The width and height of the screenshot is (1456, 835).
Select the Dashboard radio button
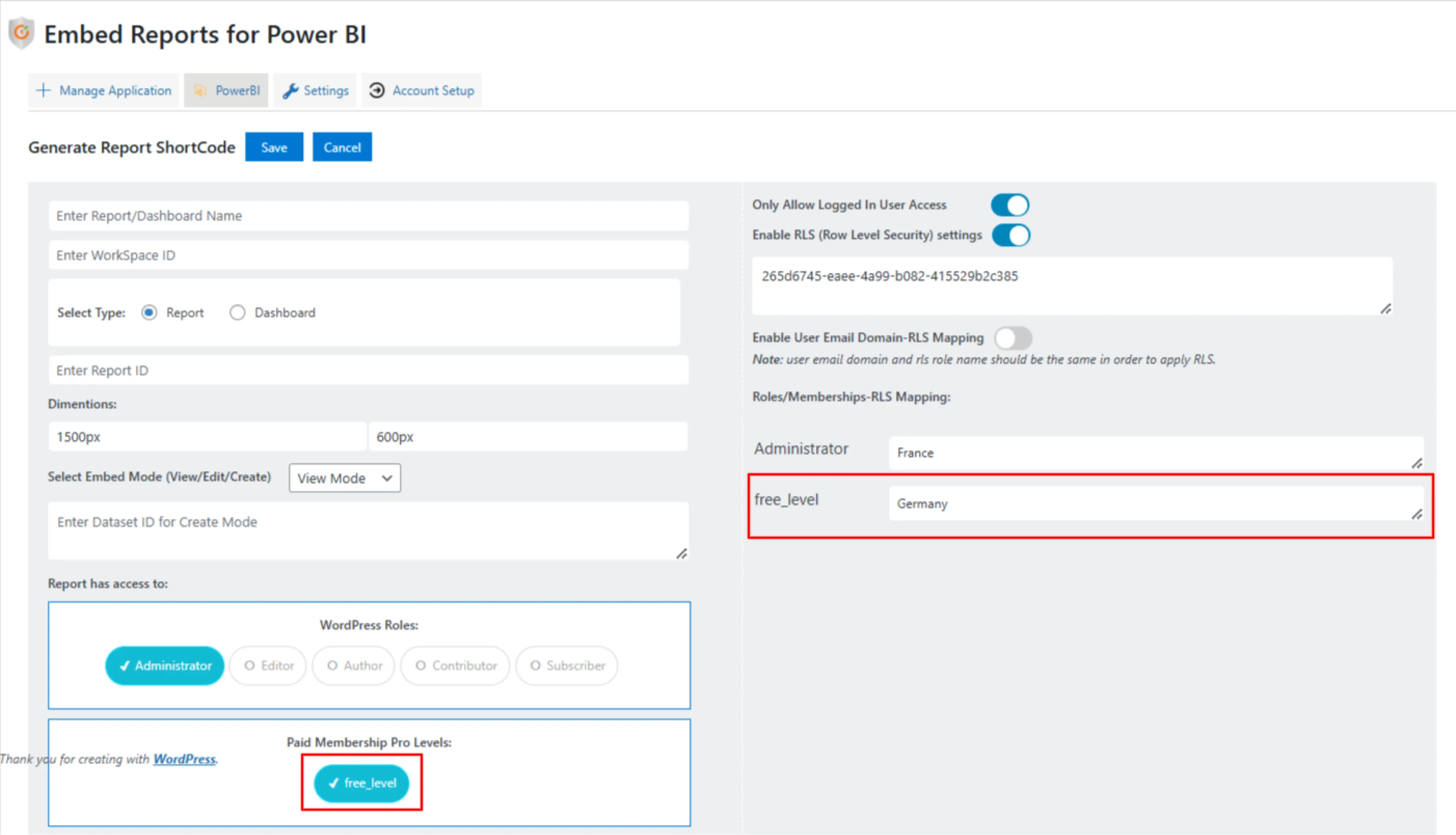[238, 312]
